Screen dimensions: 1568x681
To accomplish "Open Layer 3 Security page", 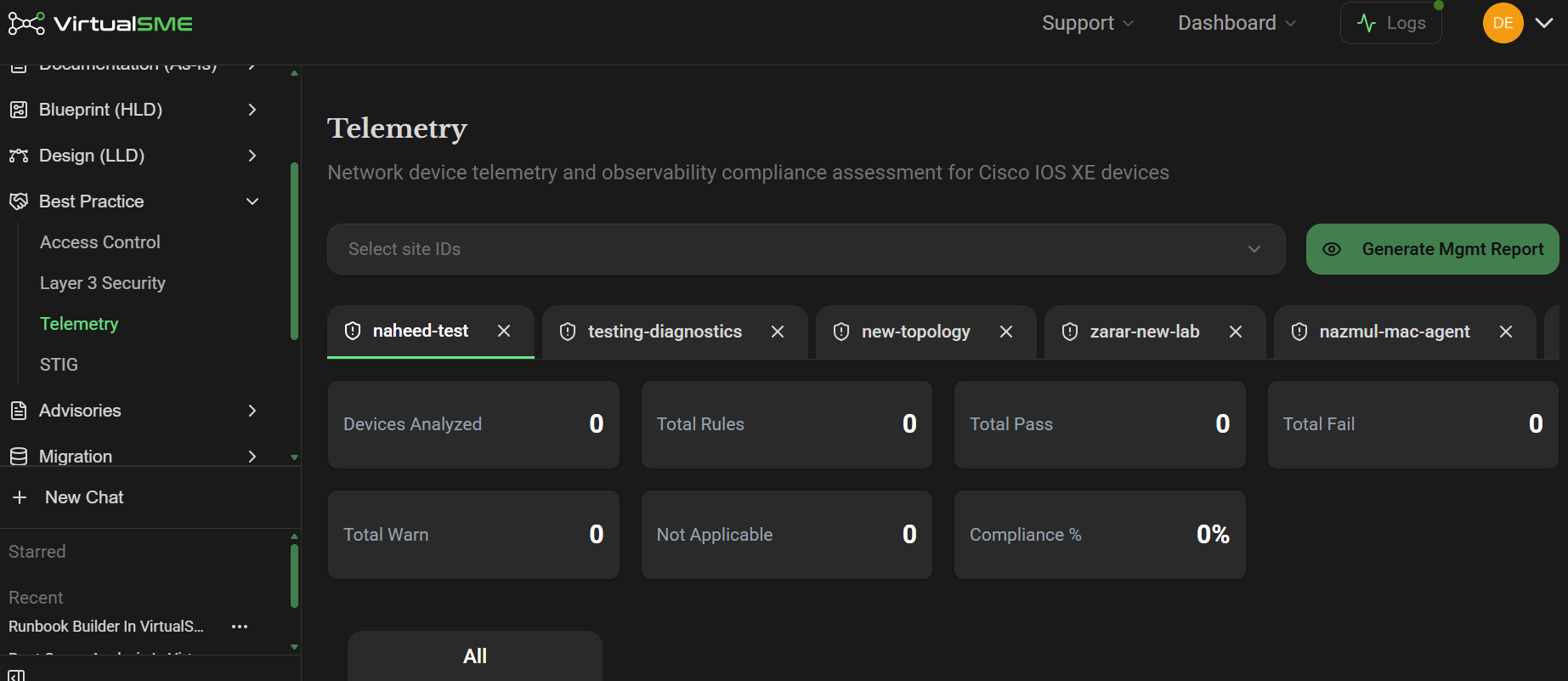I will 103,283.
